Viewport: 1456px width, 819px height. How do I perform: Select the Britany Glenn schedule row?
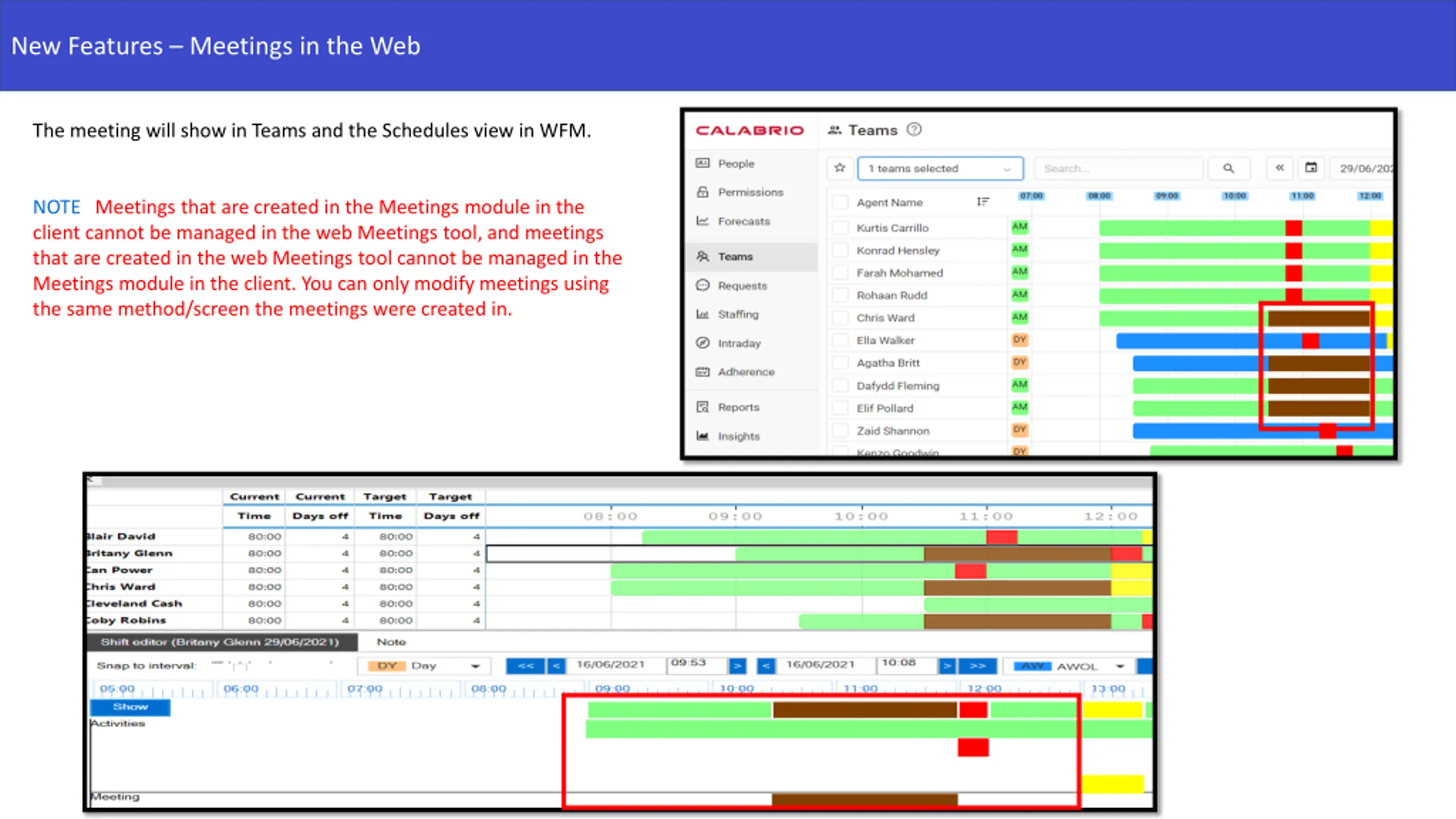tap(620, 553)
